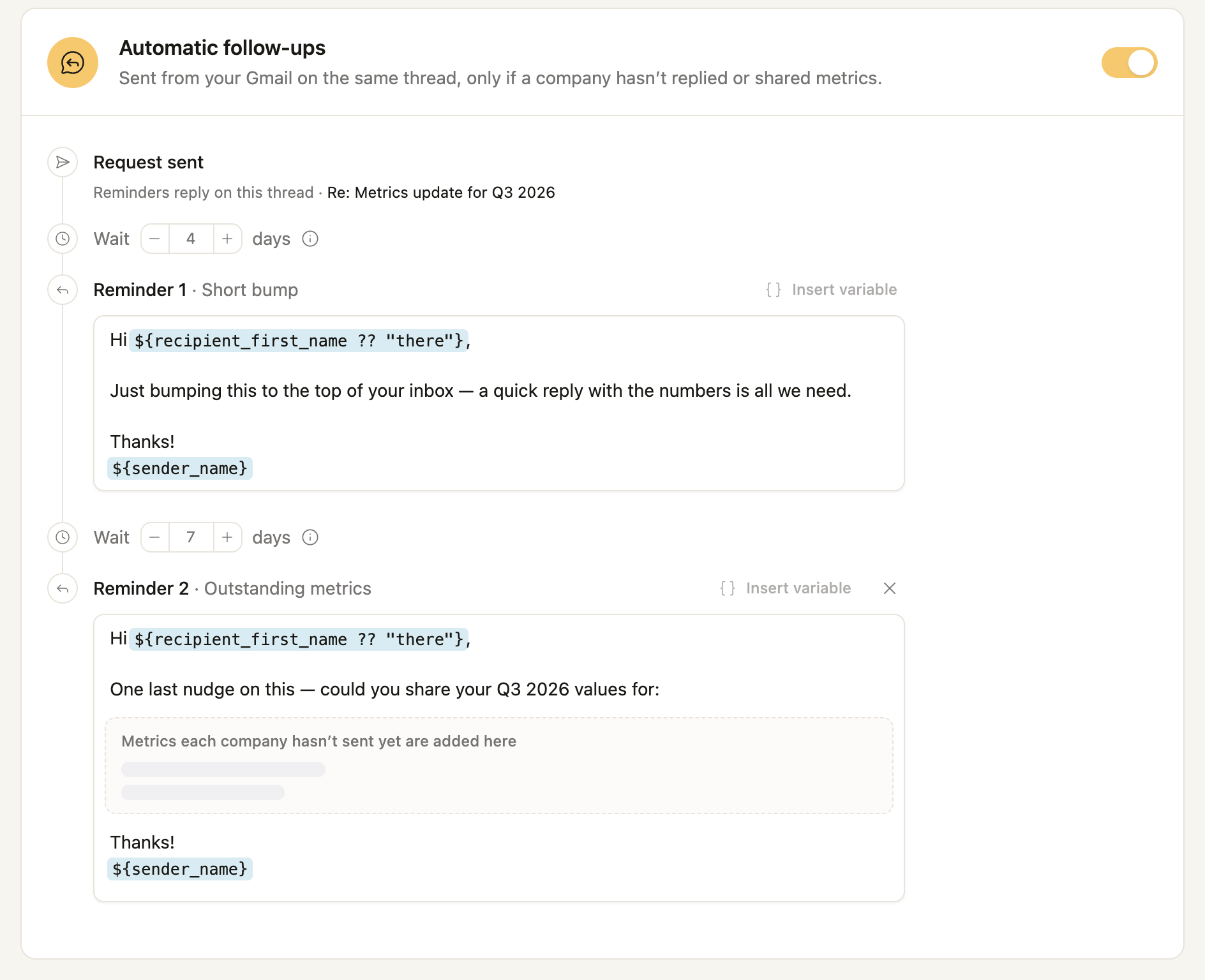1205x980 pixels.
Task: Click 'Thanks!' line in Reminder 1
Action: tap(142, 442)
